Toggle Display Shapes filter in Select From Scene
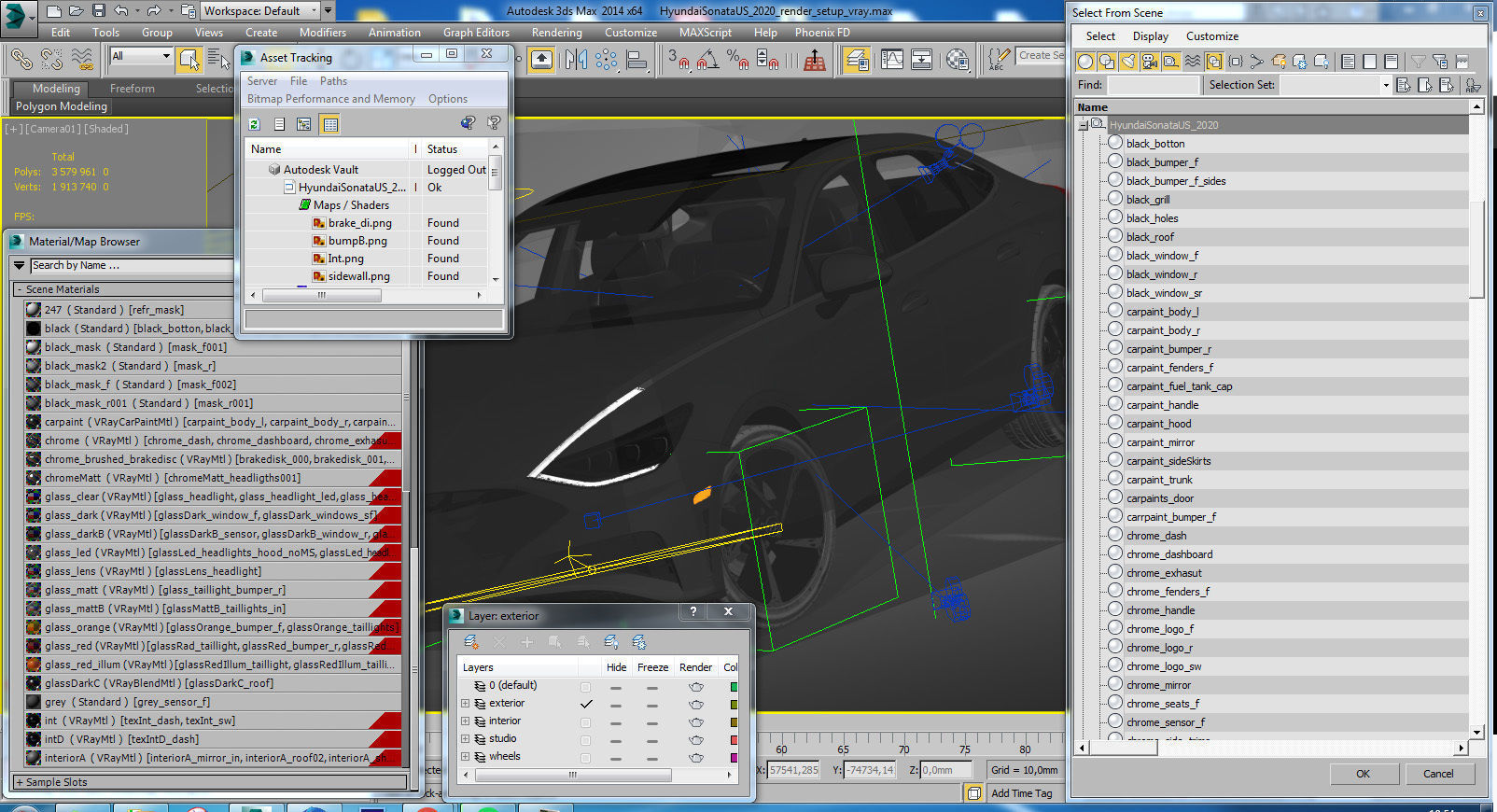This screenshot has width=1497, height=812. point(1107,62)
